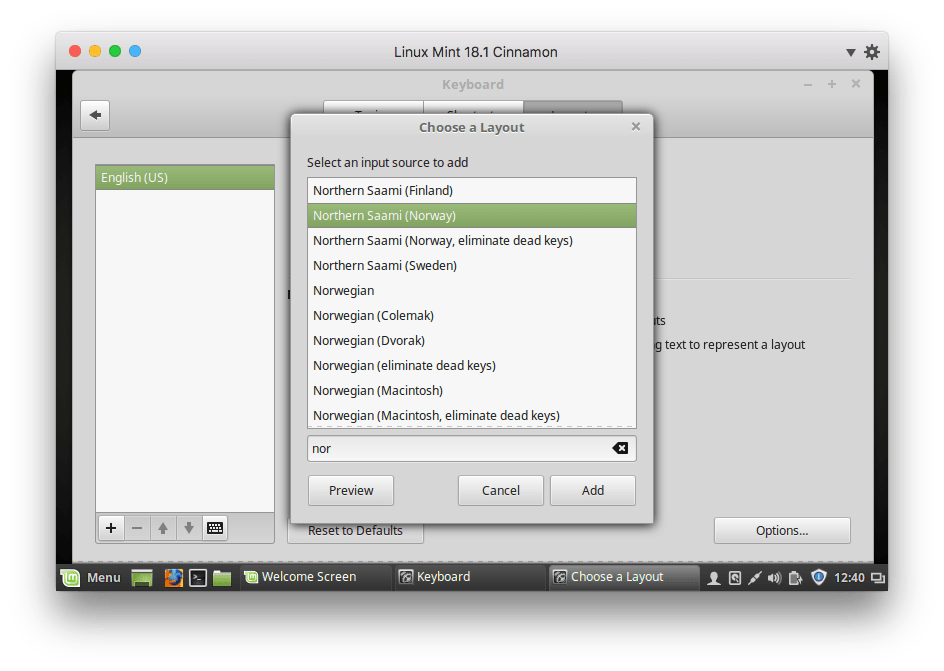The image size is (944, 671).
Task: Cancel the Choose a Layout dialog
Action: [x=500, y=490]
